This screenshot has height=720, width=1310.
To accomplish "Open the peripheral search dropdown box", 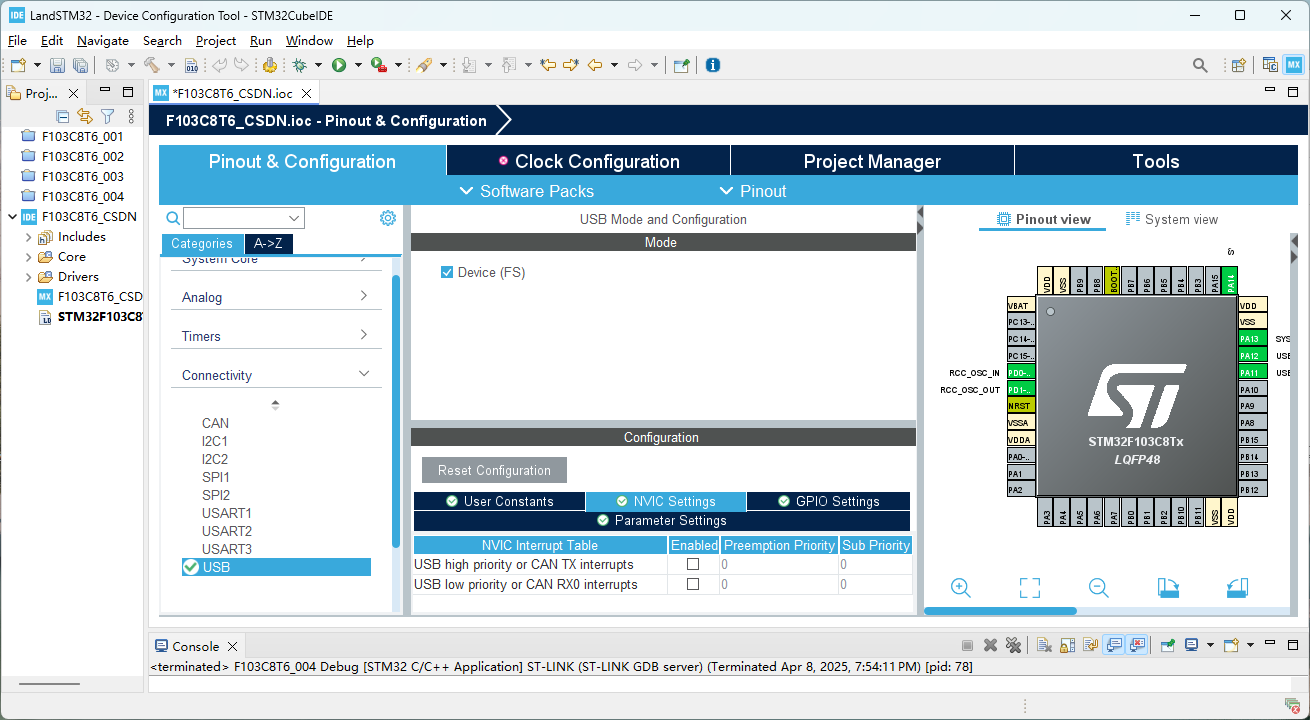I will tap(244, 218).
